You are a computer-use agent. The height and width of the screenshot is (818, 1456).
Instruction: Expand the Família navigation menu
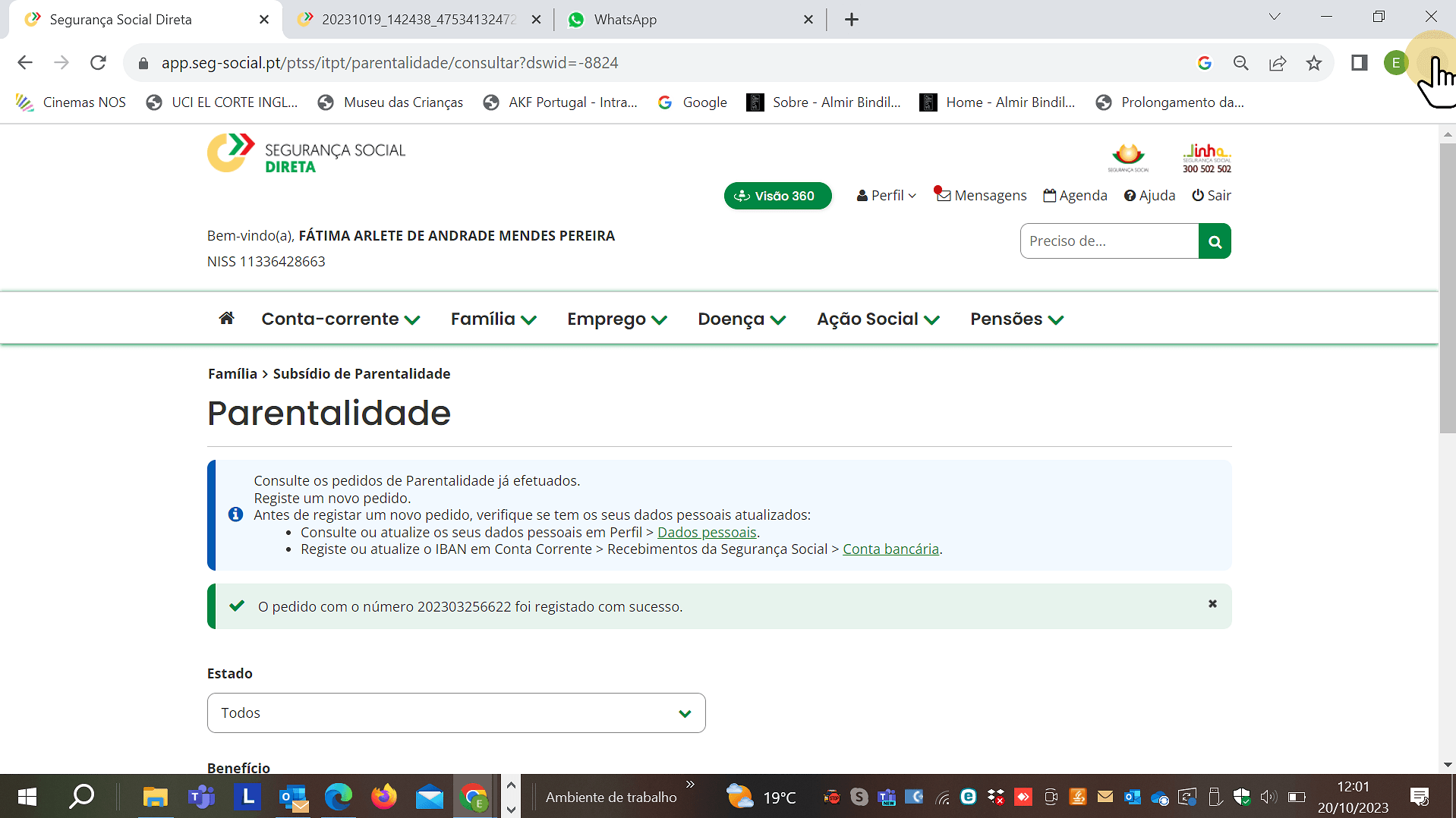(493, 319)
